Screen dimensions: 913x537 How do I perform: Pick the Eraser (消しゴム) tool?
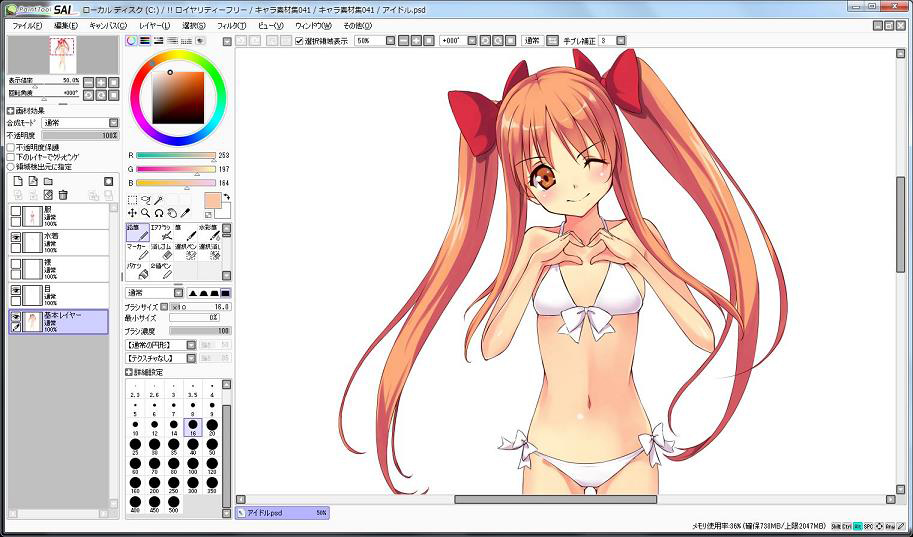click(160, 250)
